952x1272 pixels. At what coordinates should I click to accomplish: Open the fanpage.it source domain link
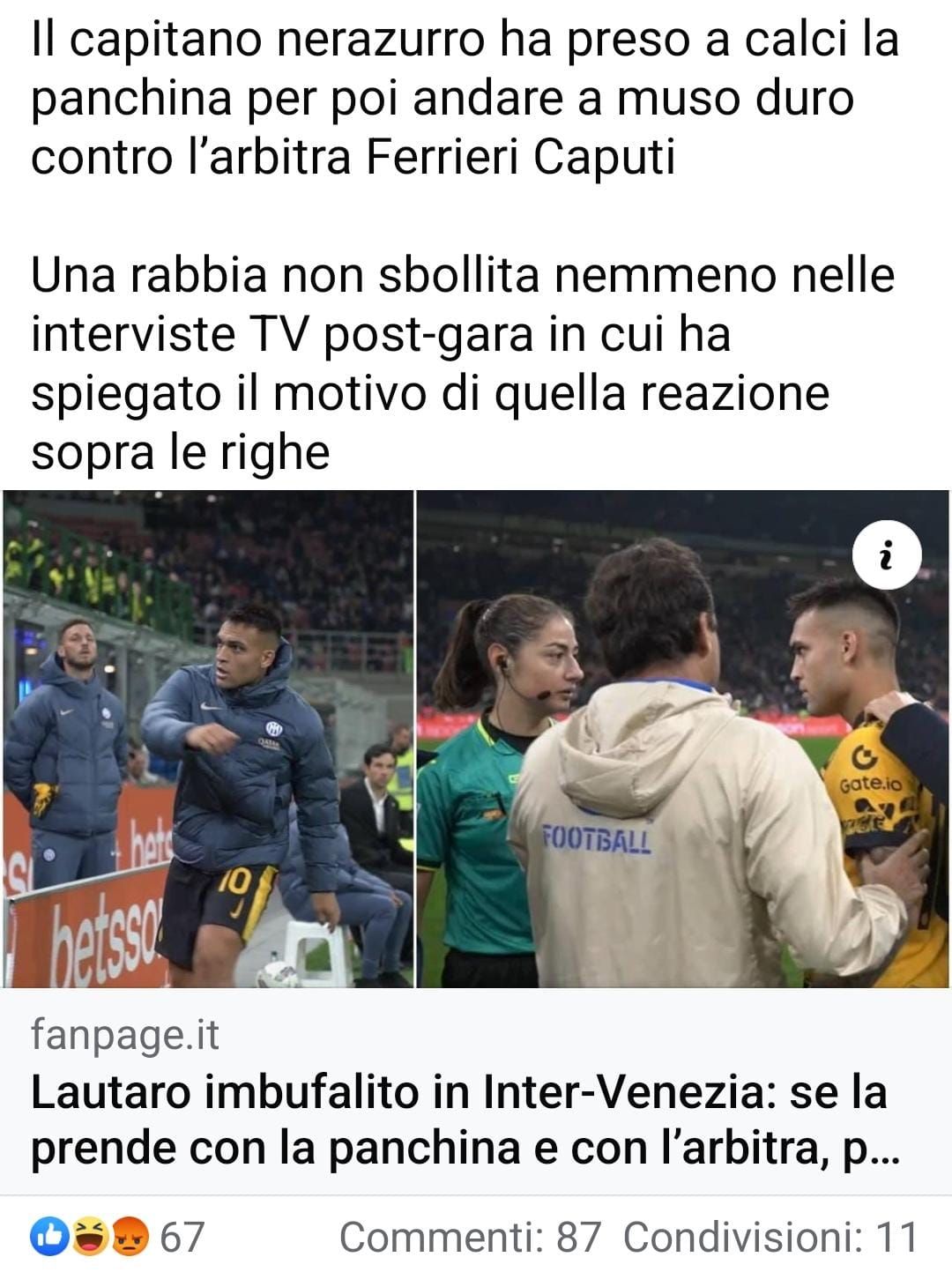(x=124, y=1035)
